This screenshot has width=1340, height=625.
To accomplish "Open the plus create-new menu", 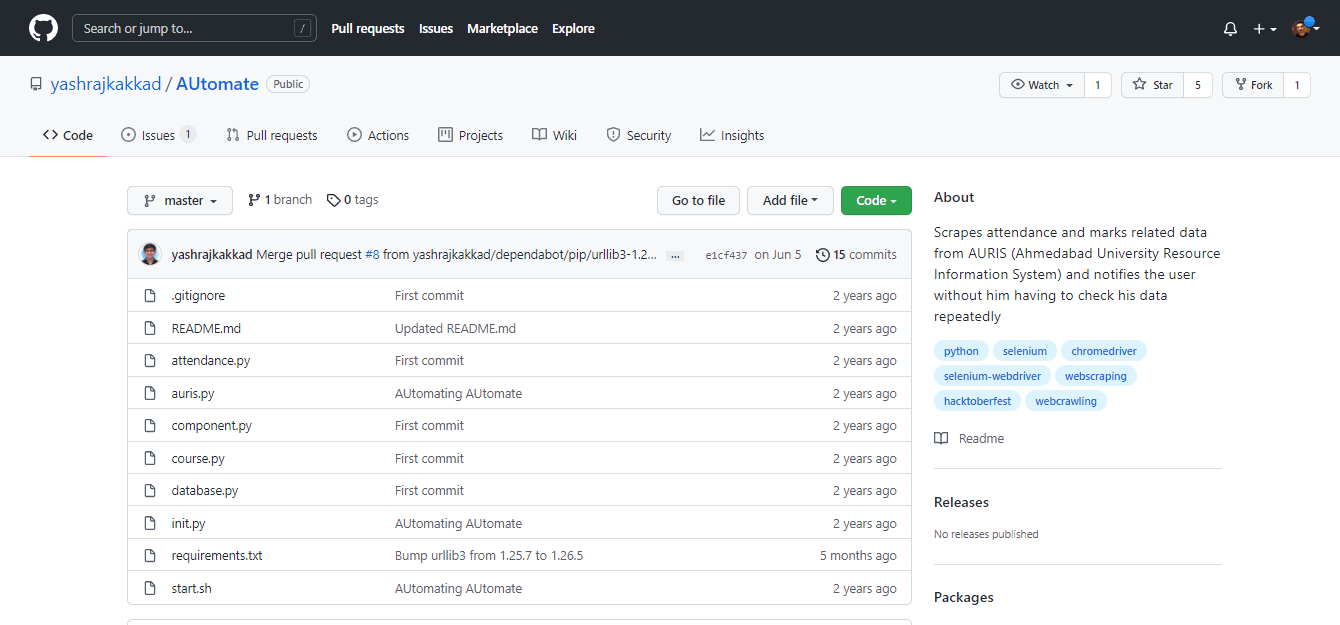I will point(1264,29).
